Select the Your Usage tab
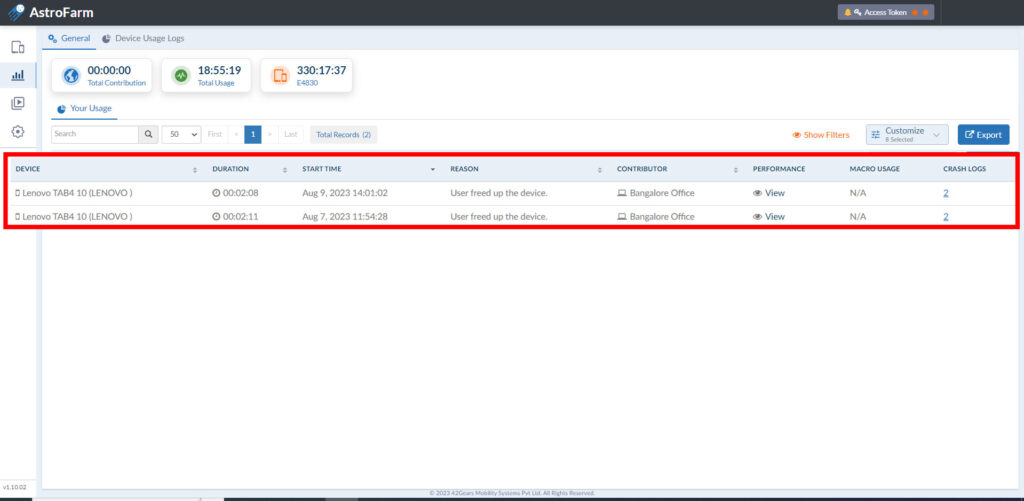 84,108
